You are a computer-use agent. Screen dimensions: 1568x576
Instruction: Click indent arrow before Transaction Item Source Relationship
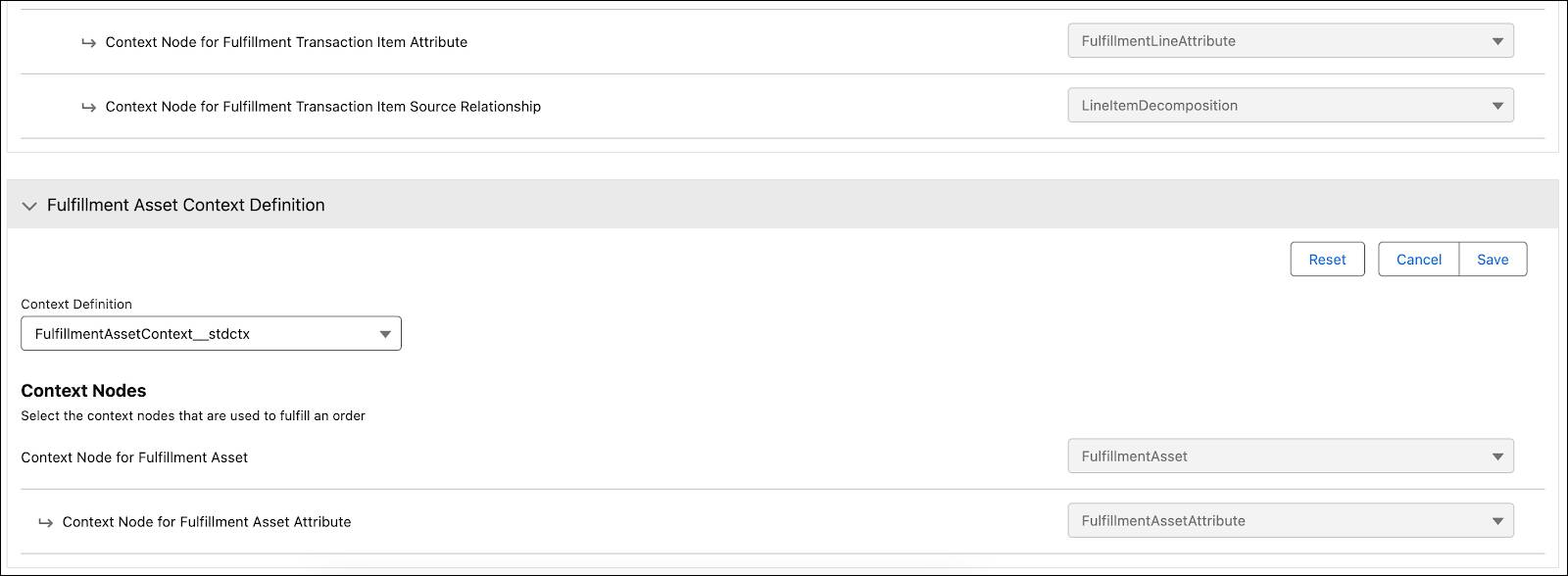tap(89, 106)
